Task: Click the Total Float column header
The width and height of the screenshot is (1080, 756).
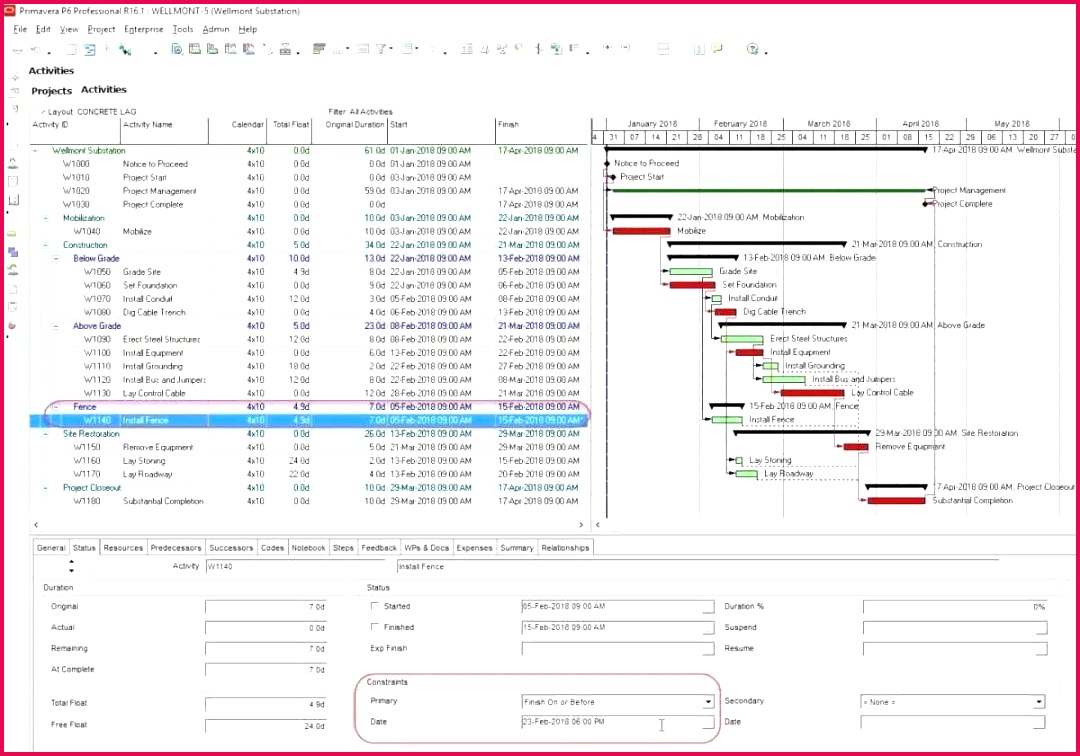Action: (289, 125)
